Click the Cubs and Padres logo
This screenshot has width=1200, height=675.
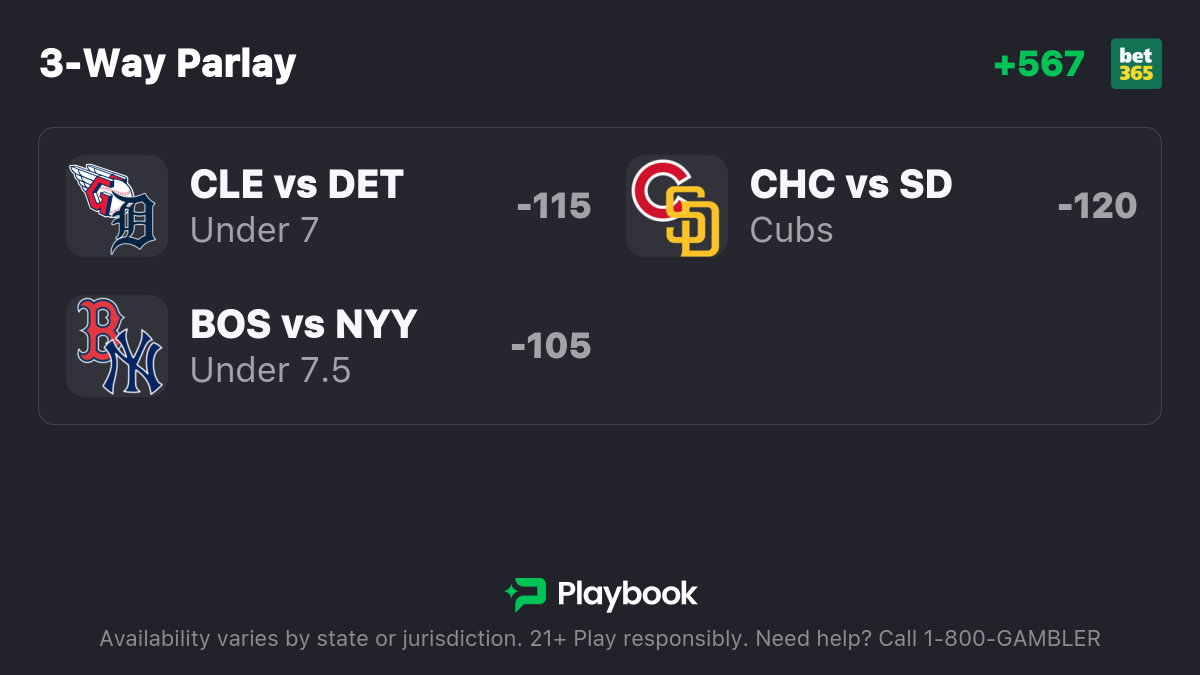coord(676,206)
